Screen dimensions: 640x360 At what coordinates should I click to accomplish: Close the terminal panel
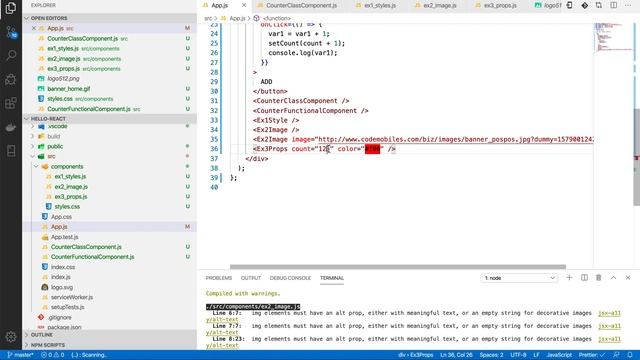coord(628,278)
